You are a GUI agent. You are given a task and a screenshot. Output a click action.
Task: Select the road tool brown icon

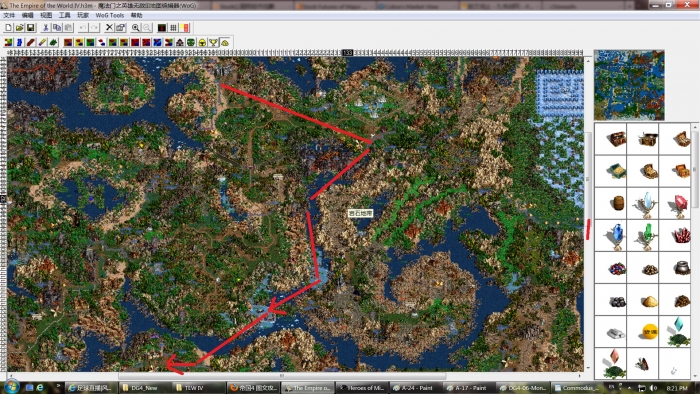(30, 42)
